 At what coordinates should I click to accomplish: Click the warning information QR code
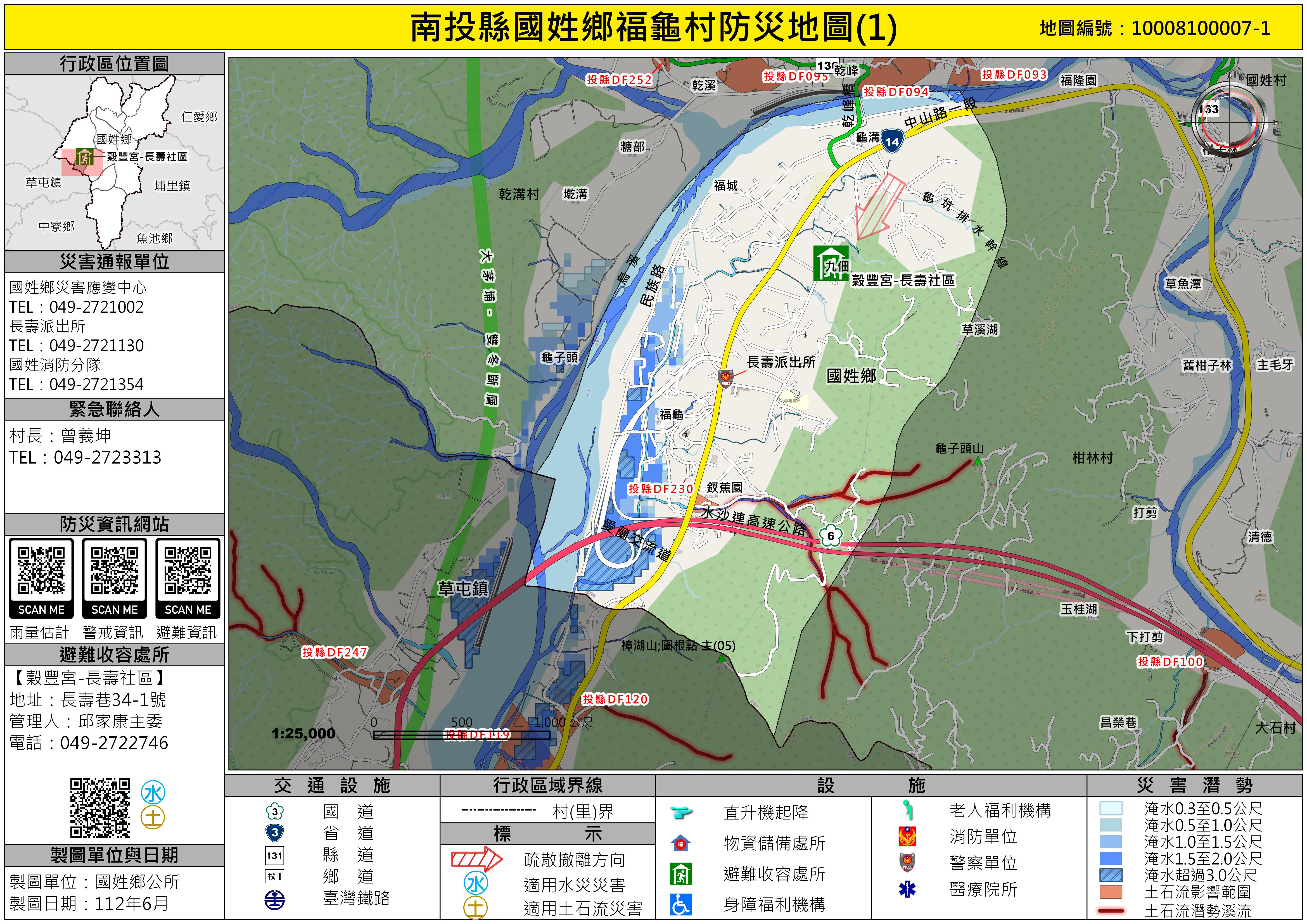pos(114,571)
